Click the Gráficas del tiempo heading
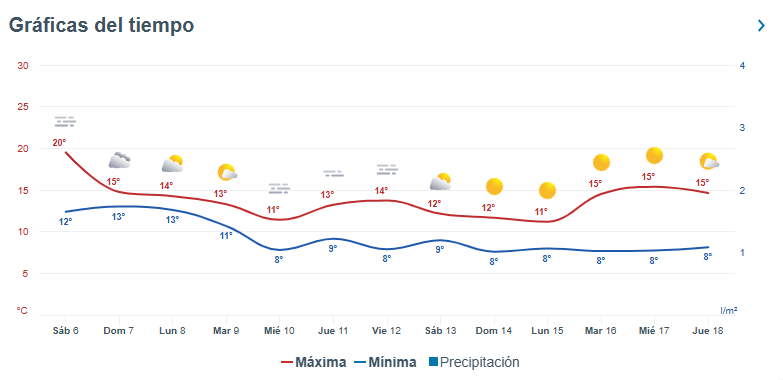 101,25
